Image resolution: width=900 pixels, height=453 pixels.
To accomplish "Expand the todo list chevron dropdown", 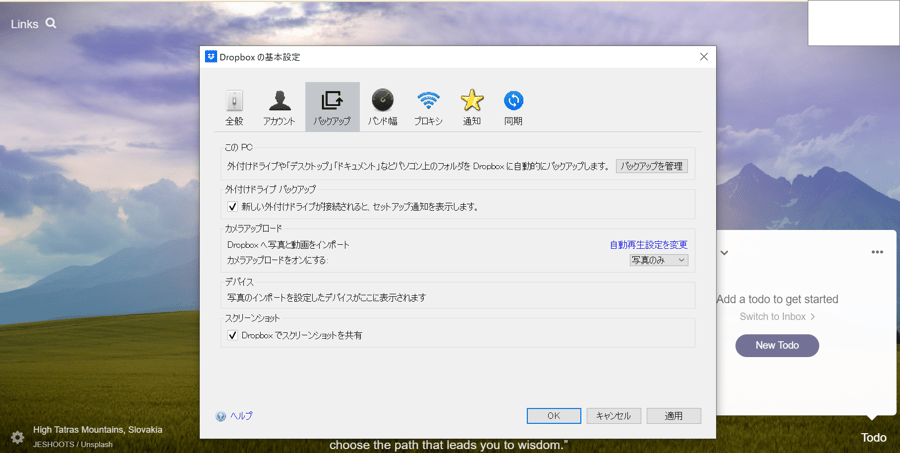I will (x=724, y=253).
